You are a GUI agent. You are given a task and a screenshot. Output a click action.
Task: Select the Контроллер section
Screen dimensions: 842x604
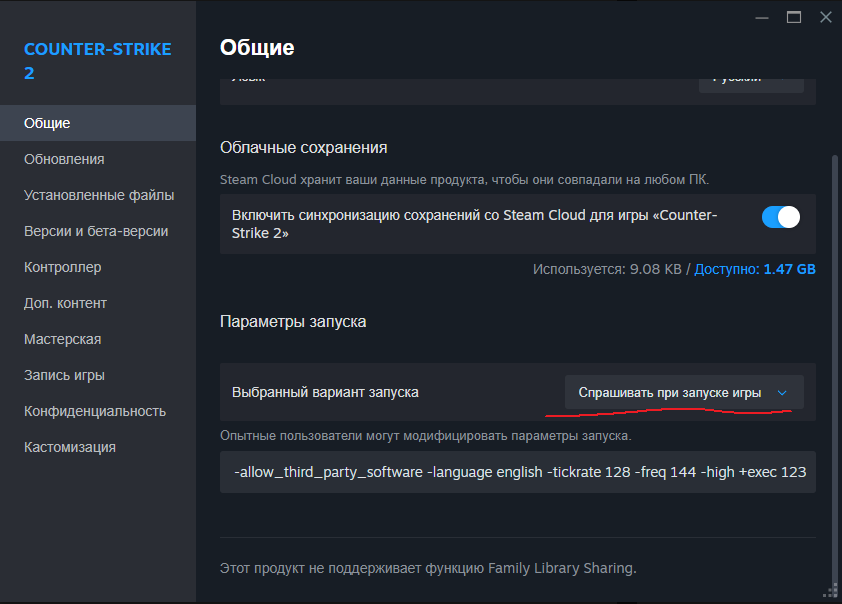(x=98, y=267)
